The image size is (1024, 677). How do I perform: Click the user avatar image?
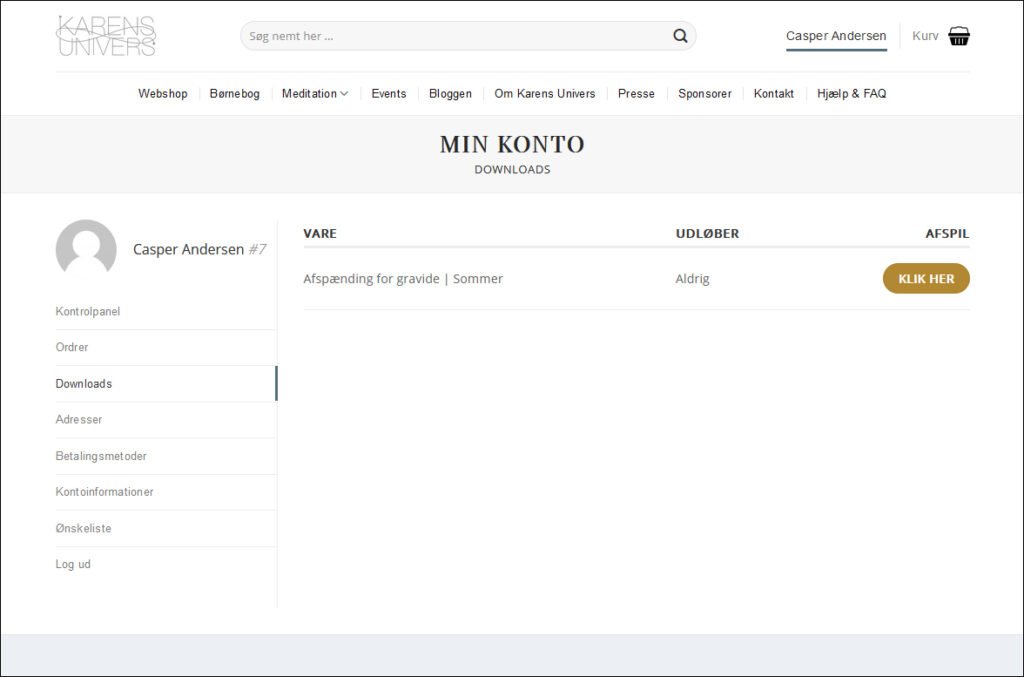tap(86, 249)
